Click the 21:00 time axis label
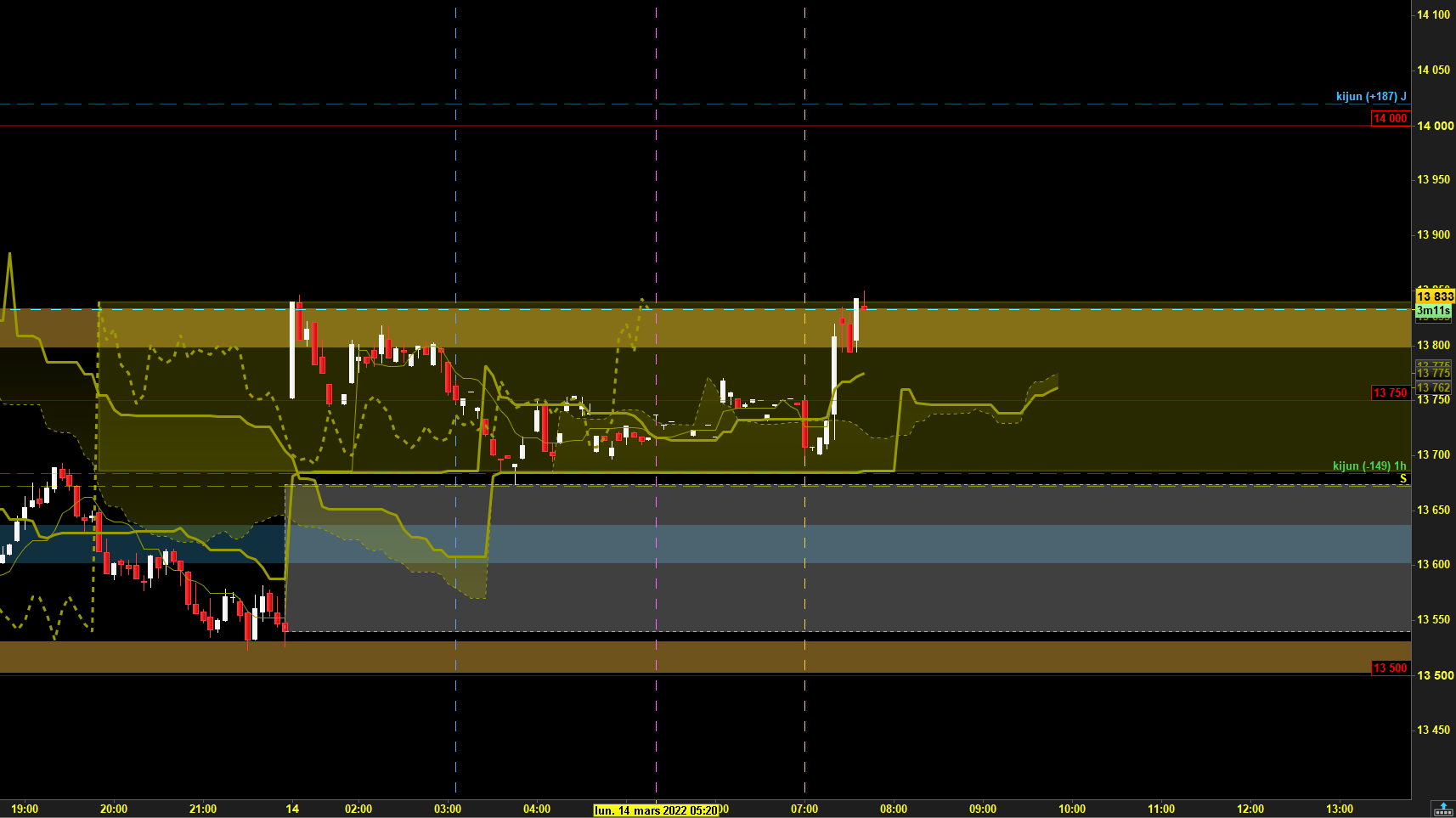 [203, 810]
